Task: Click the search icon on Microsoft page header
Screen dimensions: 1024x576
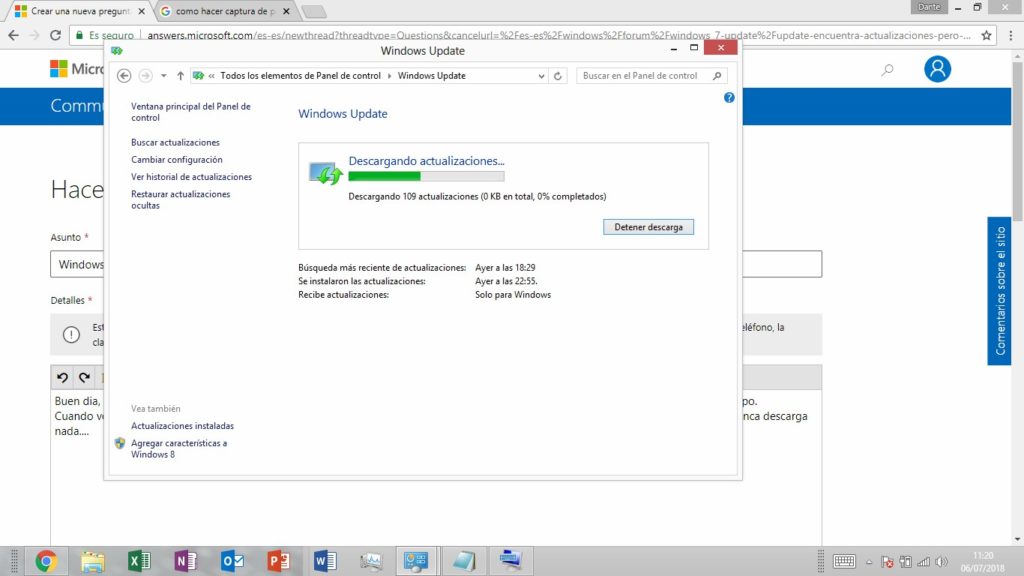Action: click(x=887, y=69)
